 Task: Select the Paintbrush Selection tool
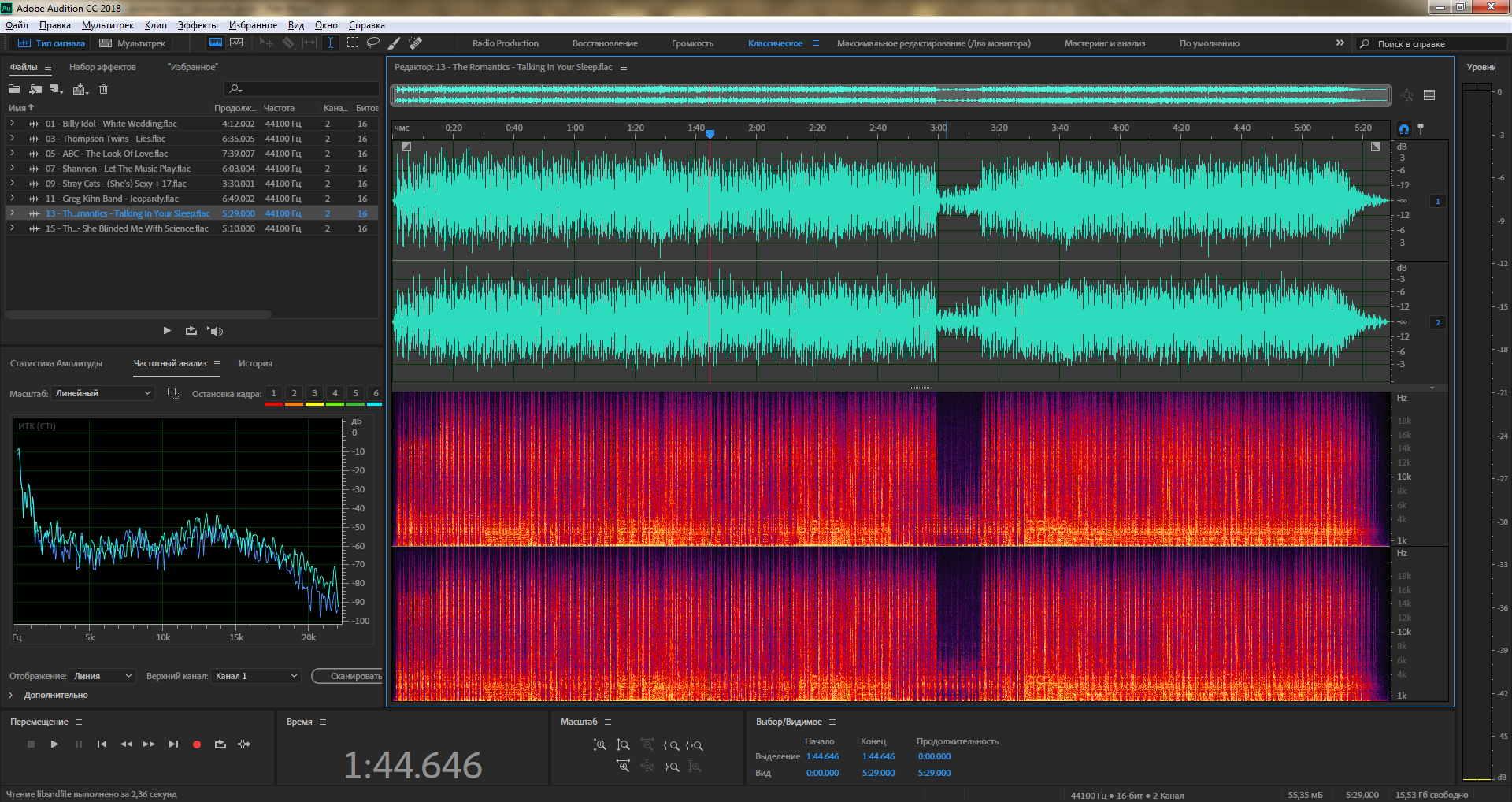(x=395, y=43)
